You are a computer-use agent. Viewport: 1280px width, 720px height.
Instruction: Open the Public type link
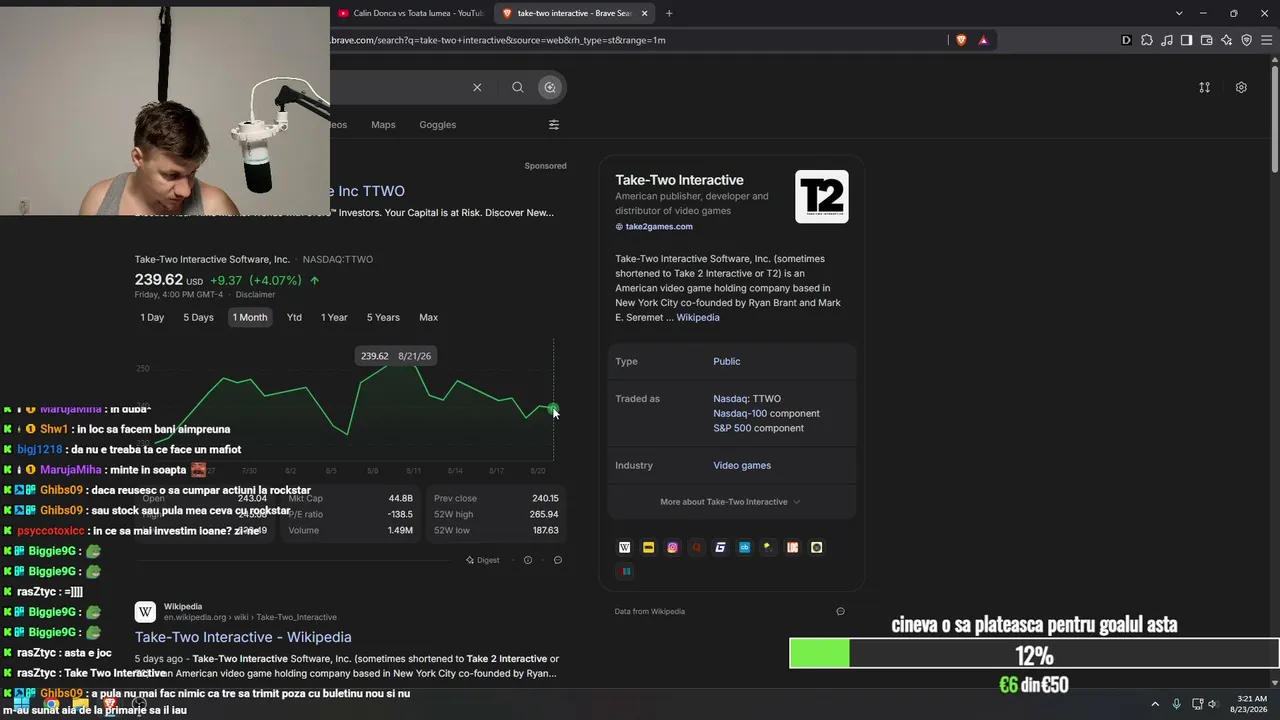click(727, 361)
